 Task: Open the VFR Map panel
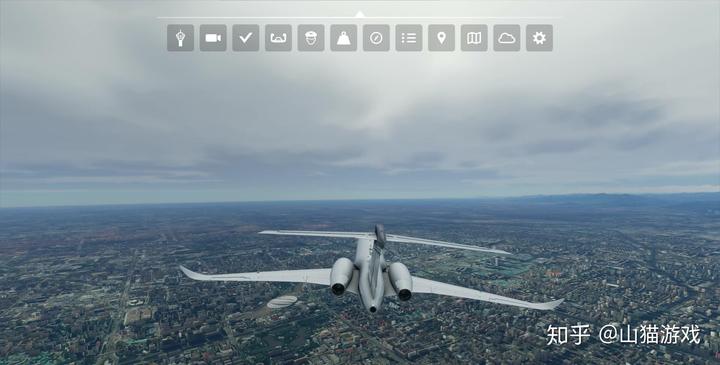[x=474, y=38]
